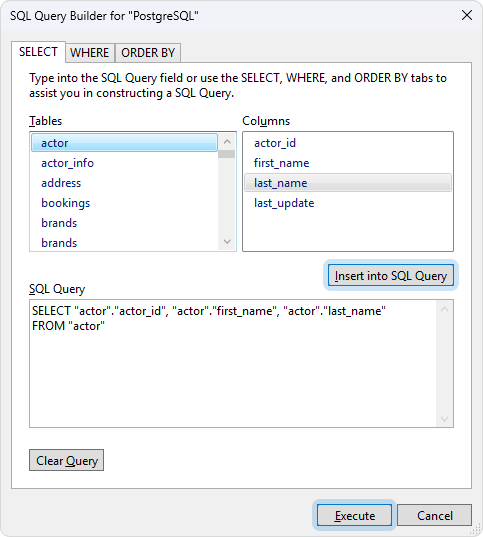This screenshot has height=537, width=483.
Task: Run the query with Execute
Action: pos(355,515)
